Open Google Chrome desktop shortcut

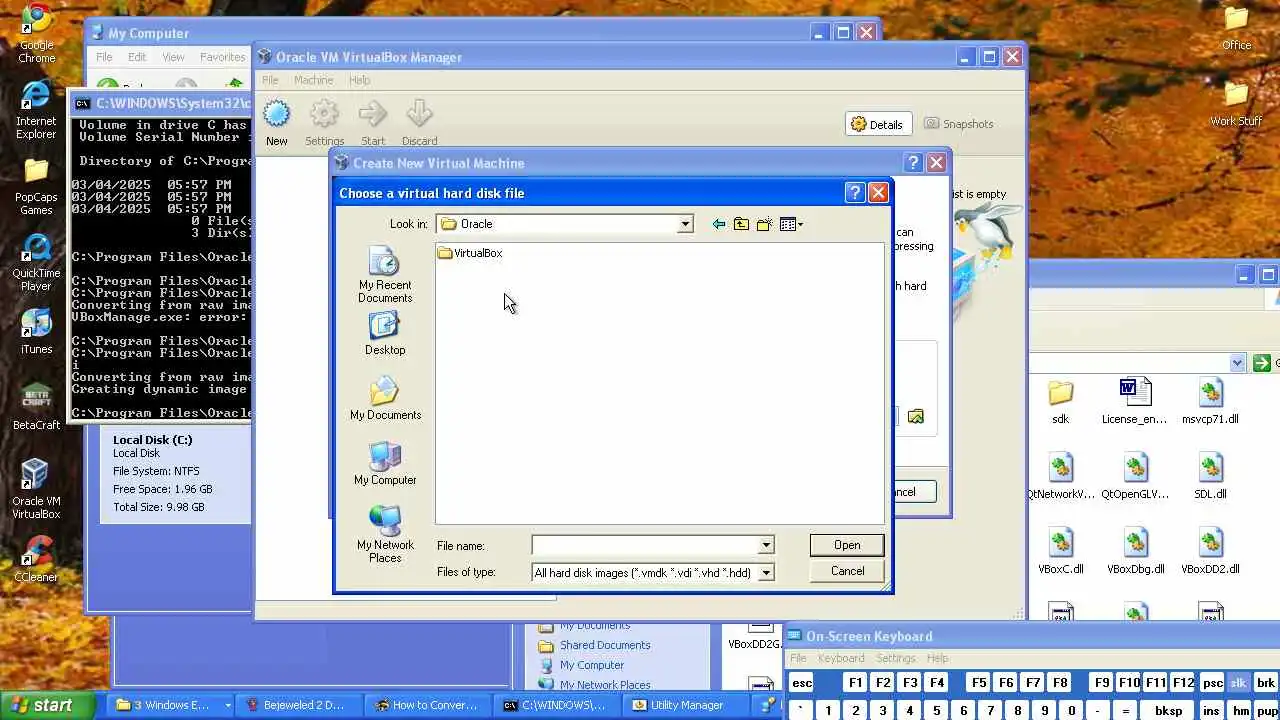click(36, 34)
